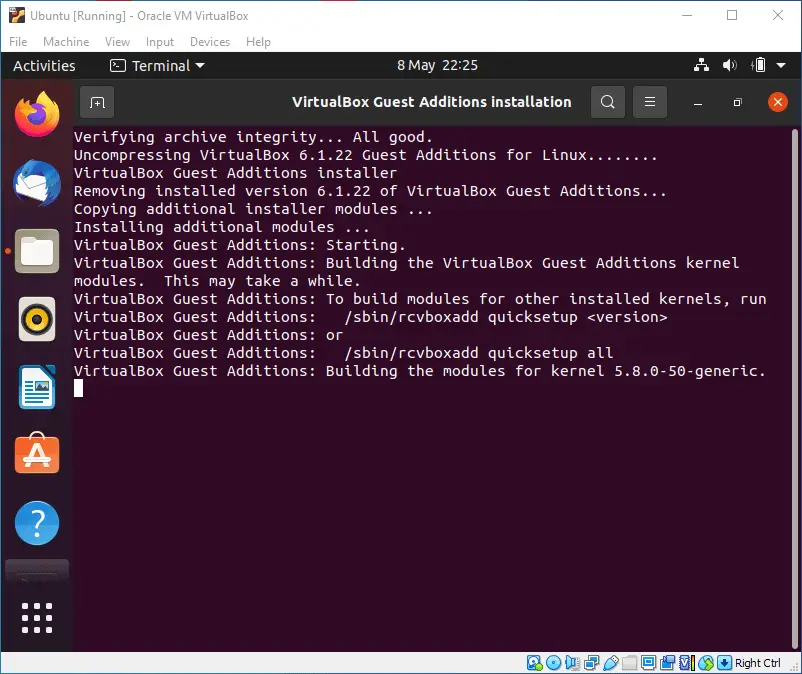Viewport: 802px width, 674px height.
Task: Restore the terminal window size
Action: point(737,102)
